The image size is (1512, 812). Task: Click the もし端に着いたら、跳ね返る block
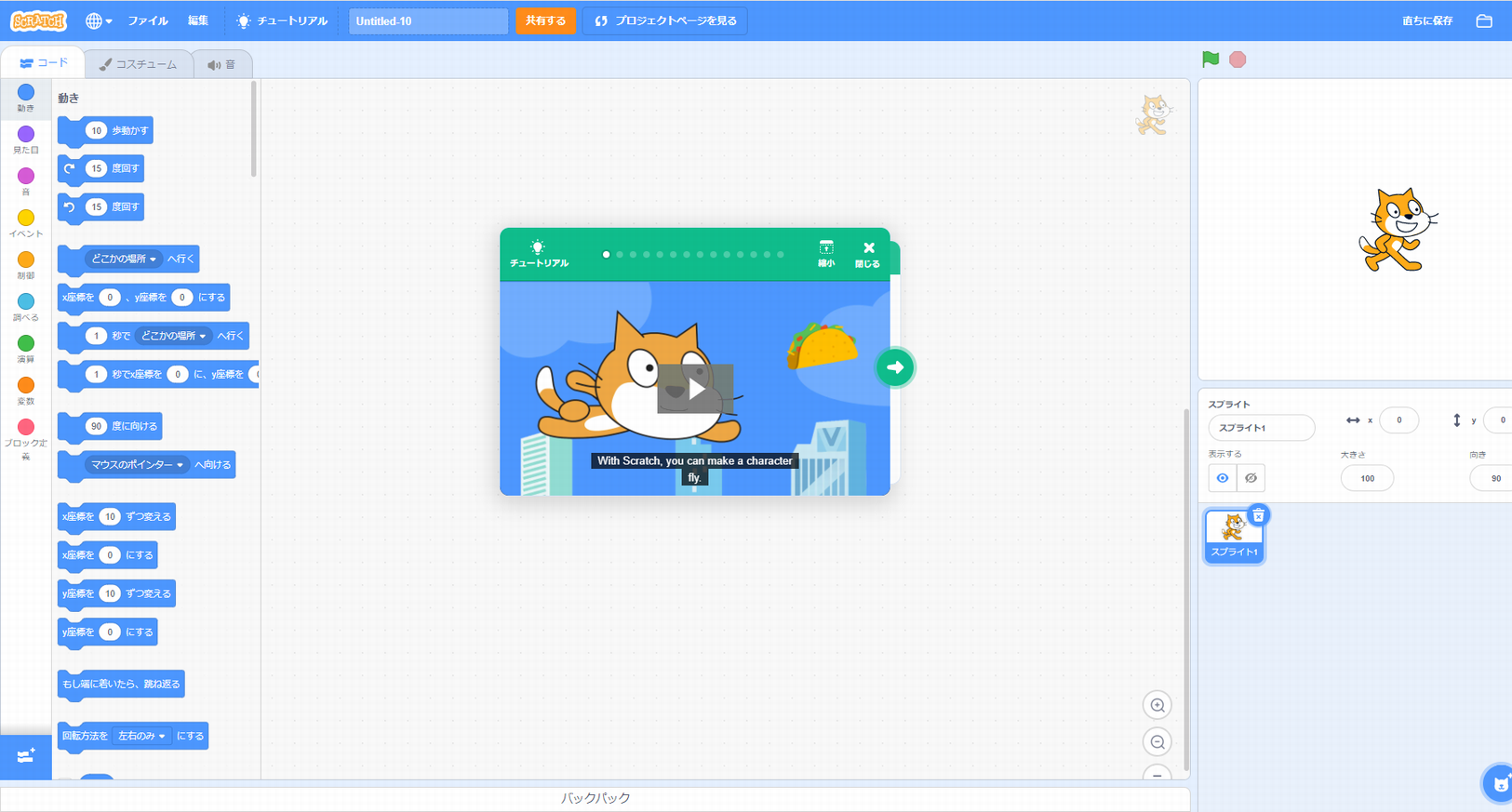121,684
